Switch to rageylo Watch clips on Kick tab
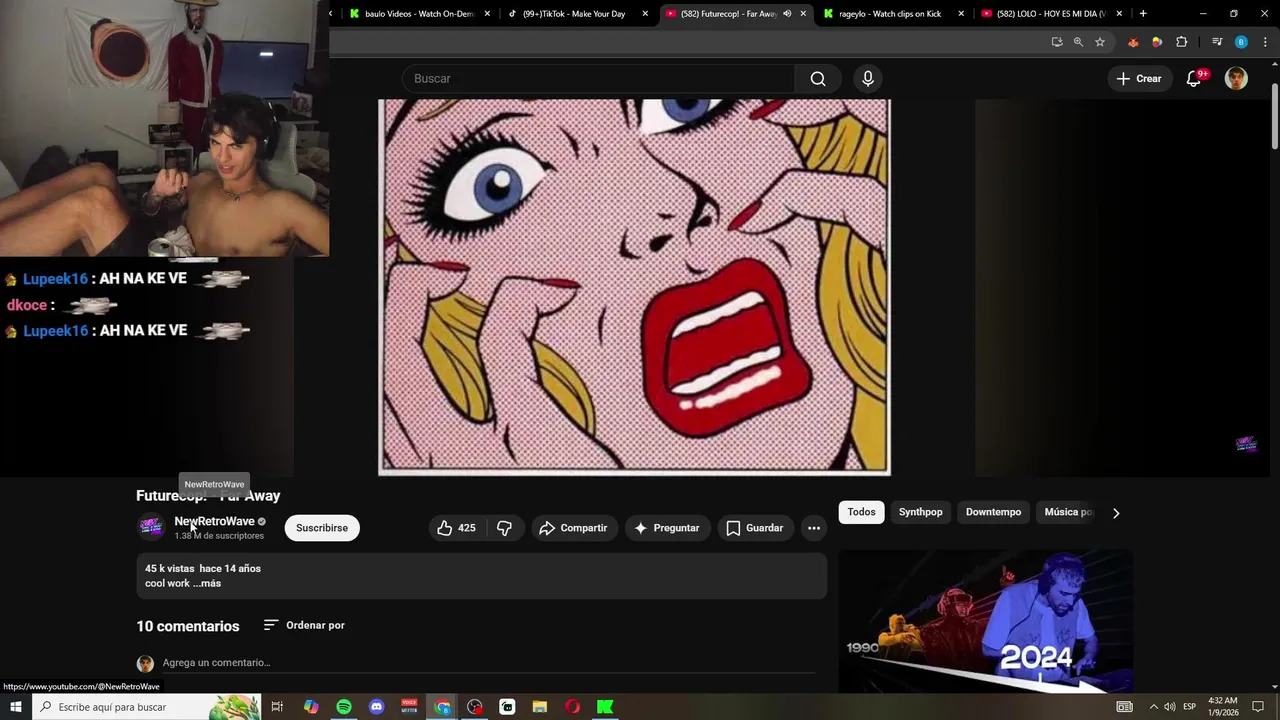1280x720 pixels. pos(890,14)
